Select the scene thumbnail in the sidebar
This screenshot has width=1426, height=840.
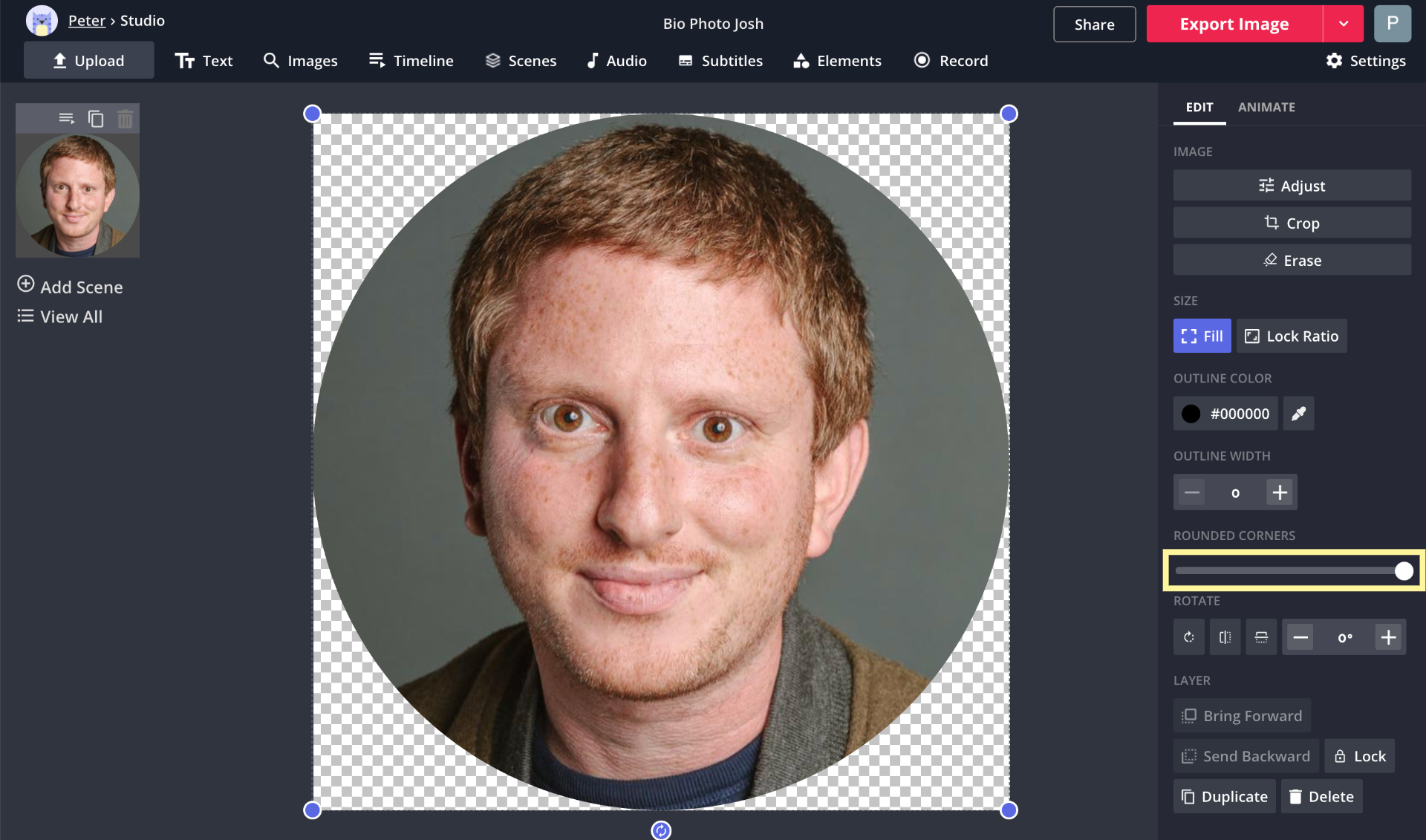(77, 196)
